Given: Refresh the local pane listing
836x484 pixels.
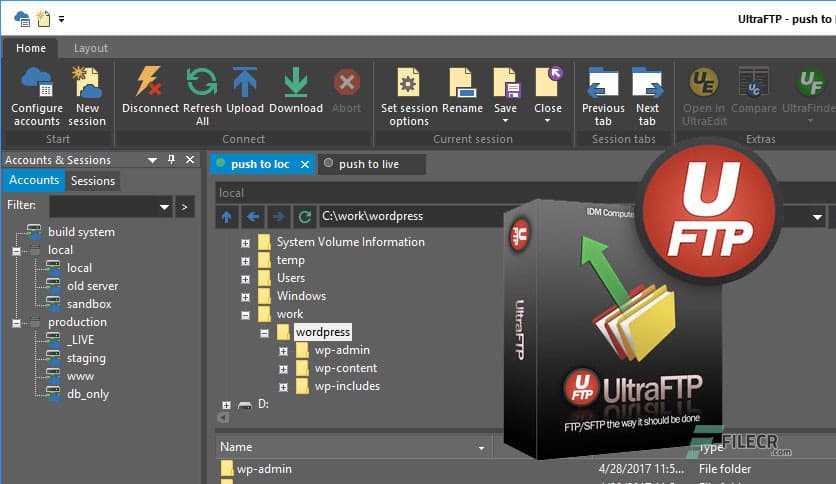Looking at the screenshot, I should click(x=304, y=216).
